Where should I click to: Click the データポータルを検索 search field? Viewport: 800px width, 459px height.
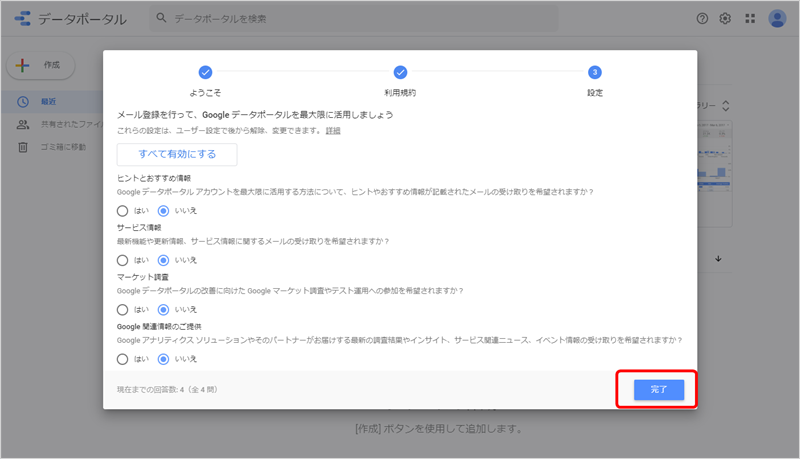tap(354, 18)
